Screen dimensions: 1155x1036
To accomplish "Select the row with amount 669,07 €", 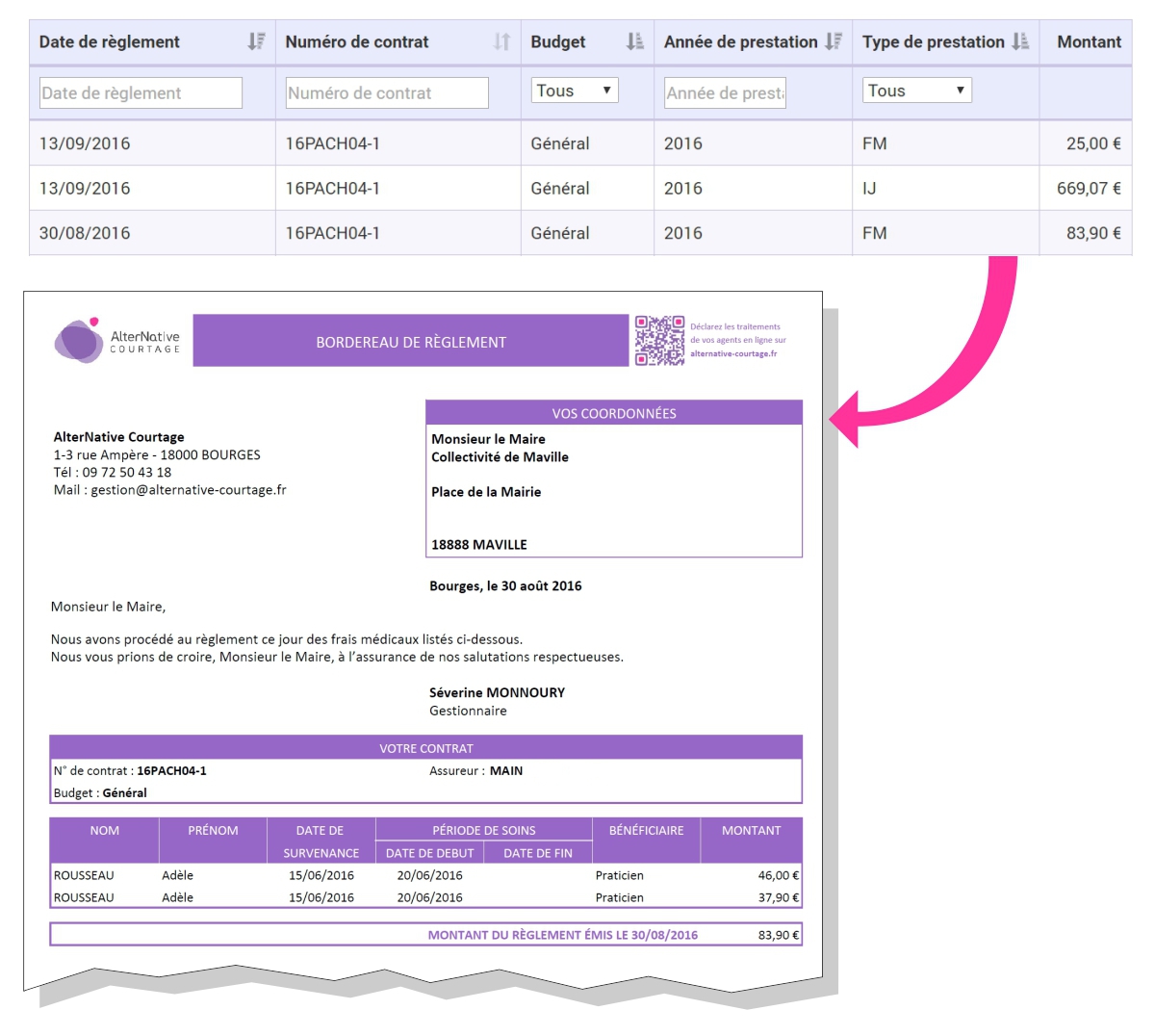I will (579, 189).
